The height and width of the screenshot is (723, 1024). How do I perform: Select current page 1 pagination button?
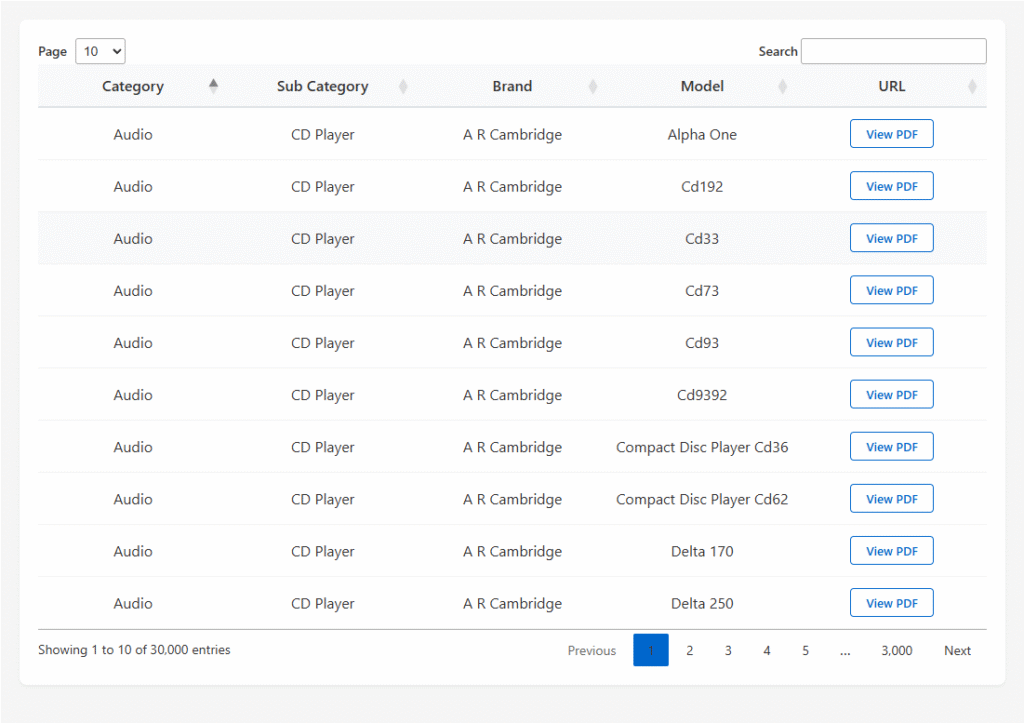[651, 650]
